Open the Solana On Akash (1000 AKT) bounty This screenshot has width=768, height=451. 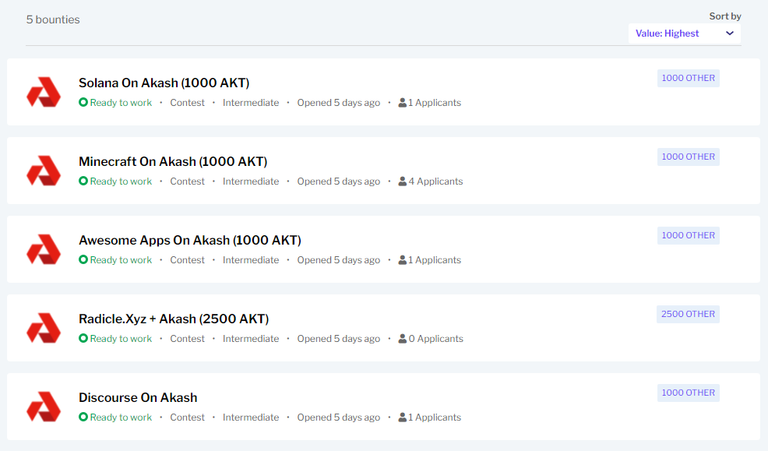click(x=164, y=83)
